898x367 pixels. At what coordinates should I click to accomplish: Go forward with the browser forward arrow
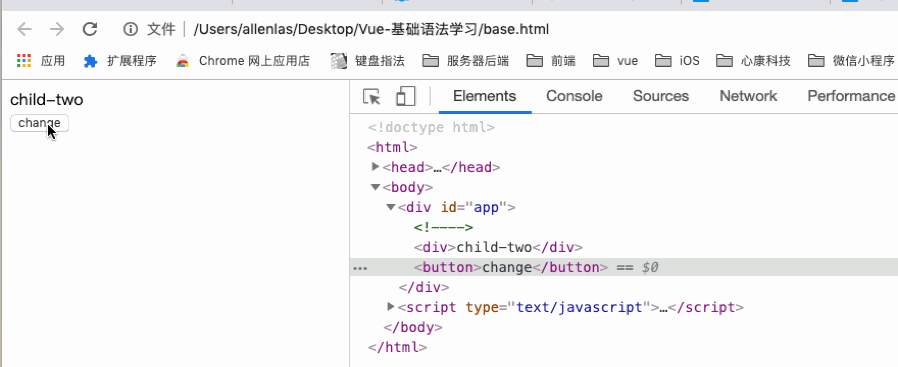click(57, 29)
